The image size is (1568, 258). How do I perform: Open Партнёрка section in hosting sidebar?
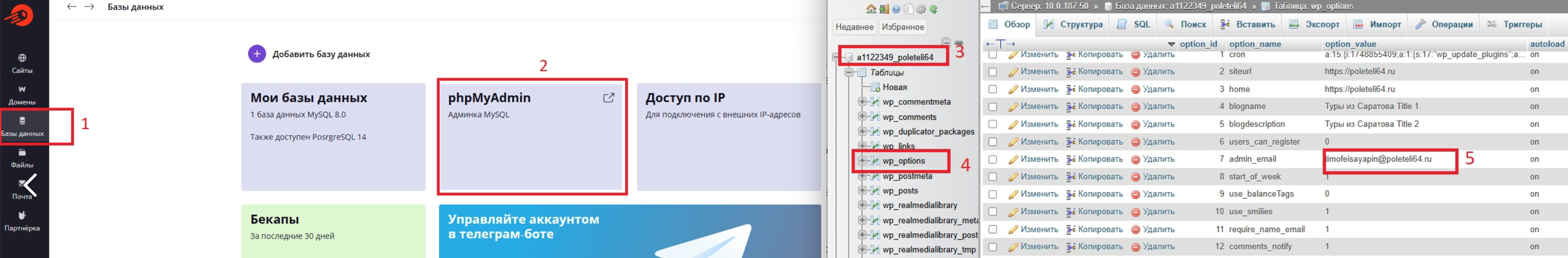coord(23,222)
